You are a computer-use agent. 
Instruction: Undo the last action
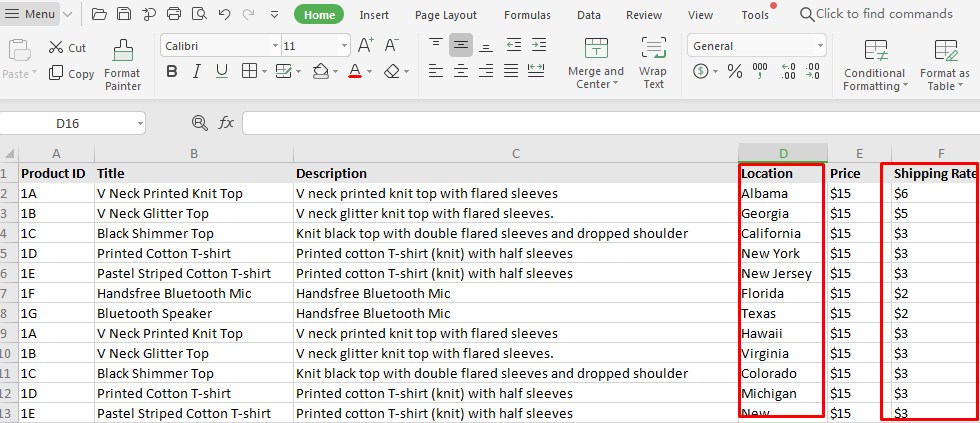pos(224,14)
